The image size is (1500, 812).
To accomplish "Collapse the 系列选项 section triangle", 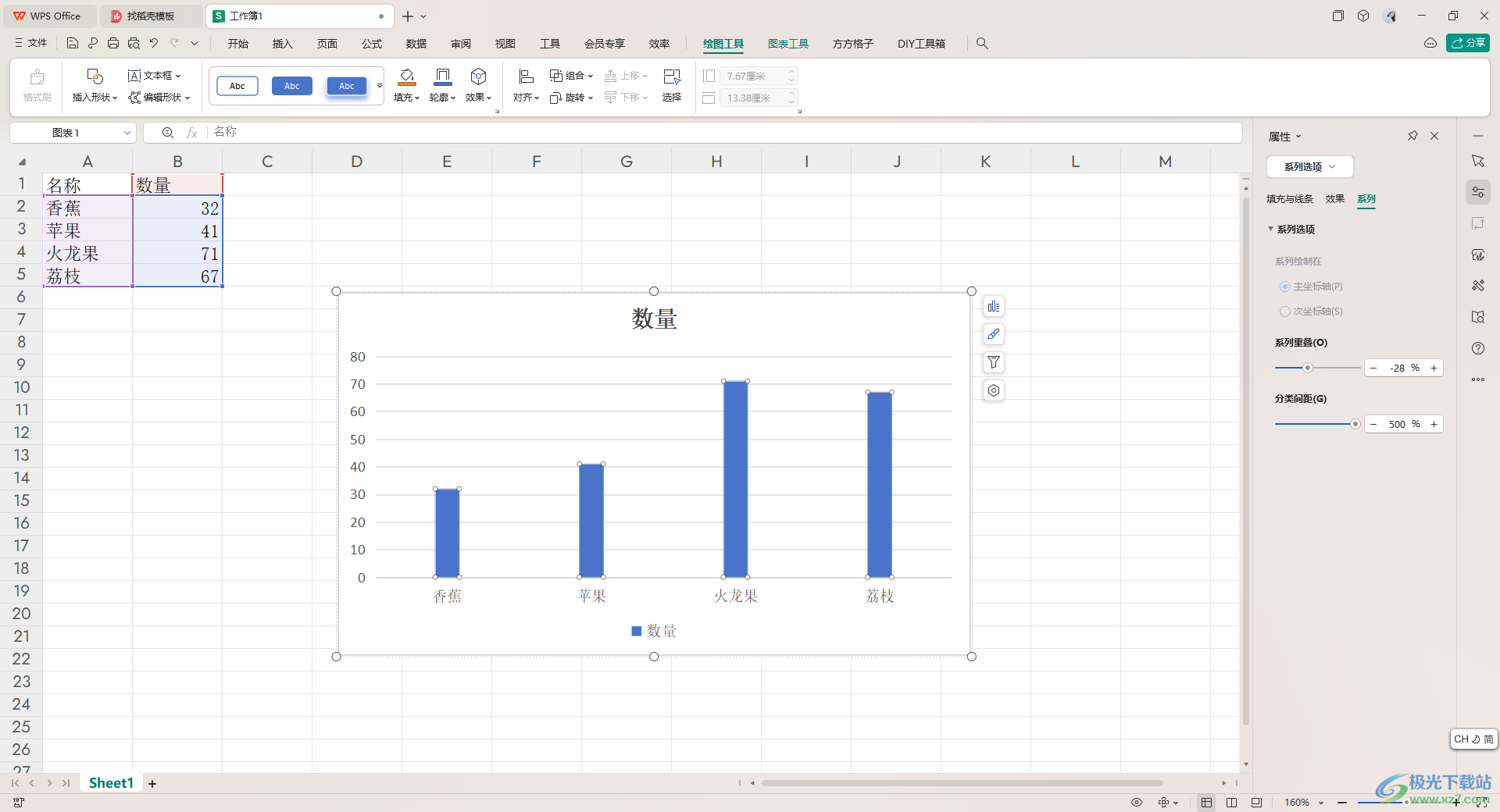I will coord(1270,229).
